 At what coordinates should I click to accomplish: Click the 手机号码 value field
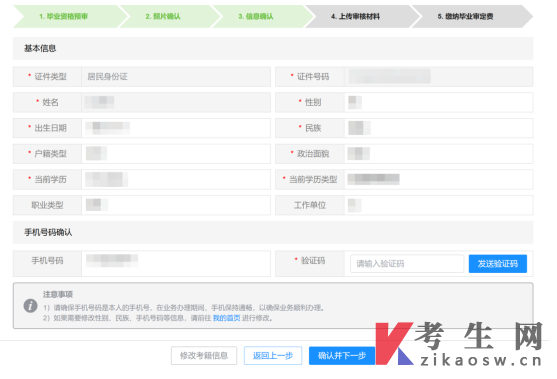click(x=176, y=263)
